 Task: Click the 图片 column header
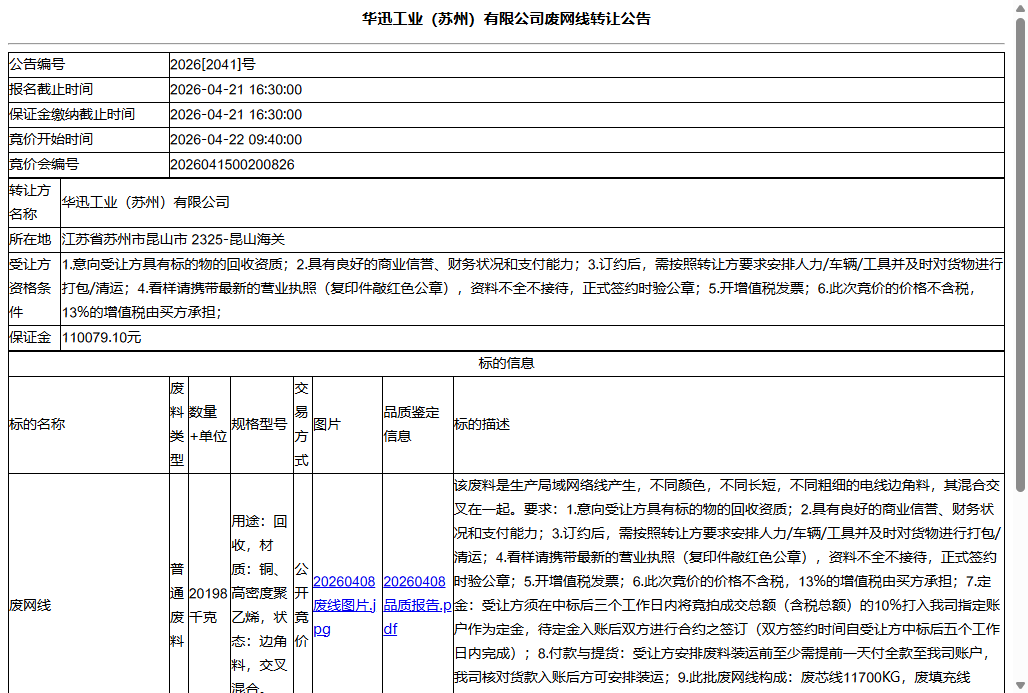pyautogui.click(x=347, y=424)
